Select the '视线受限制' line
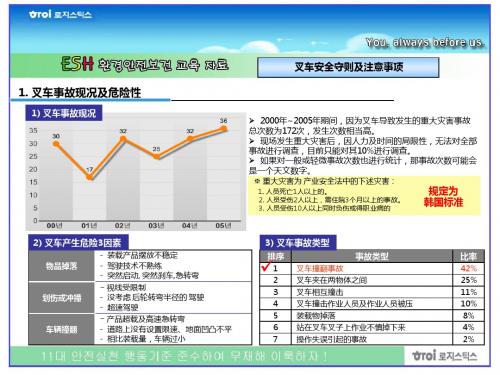The height and width of the screenshot is (375, 500). [x=123, y=287]
